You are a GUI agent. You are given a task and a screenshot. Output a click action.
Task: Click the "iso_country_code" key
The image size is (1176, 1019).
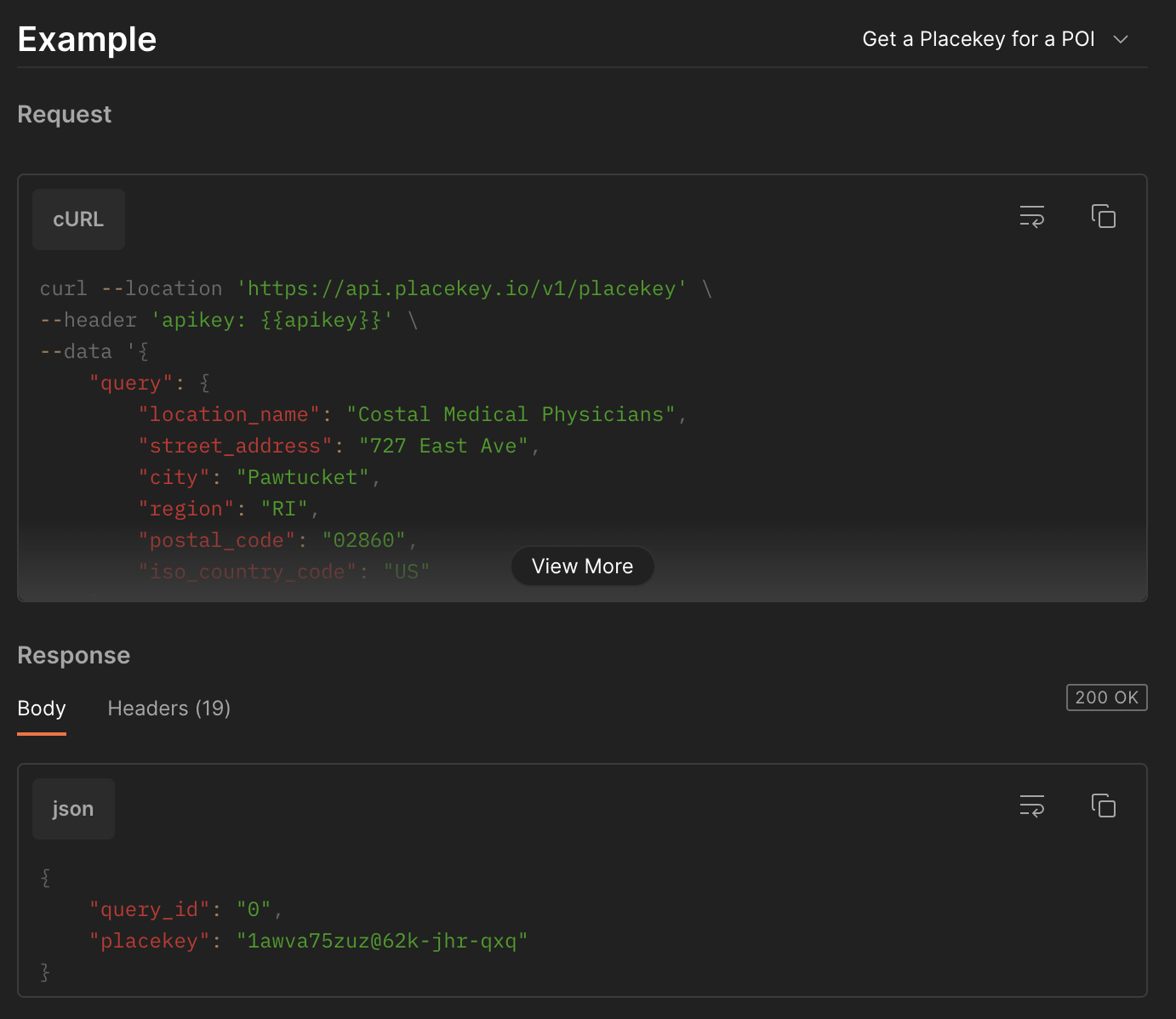pyautogui.click(x=248, y=572)
